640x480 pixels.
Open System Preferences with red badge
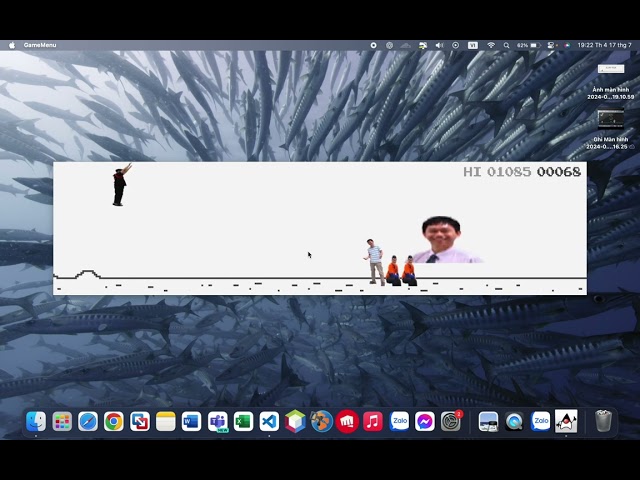click(x=451, y=422)
